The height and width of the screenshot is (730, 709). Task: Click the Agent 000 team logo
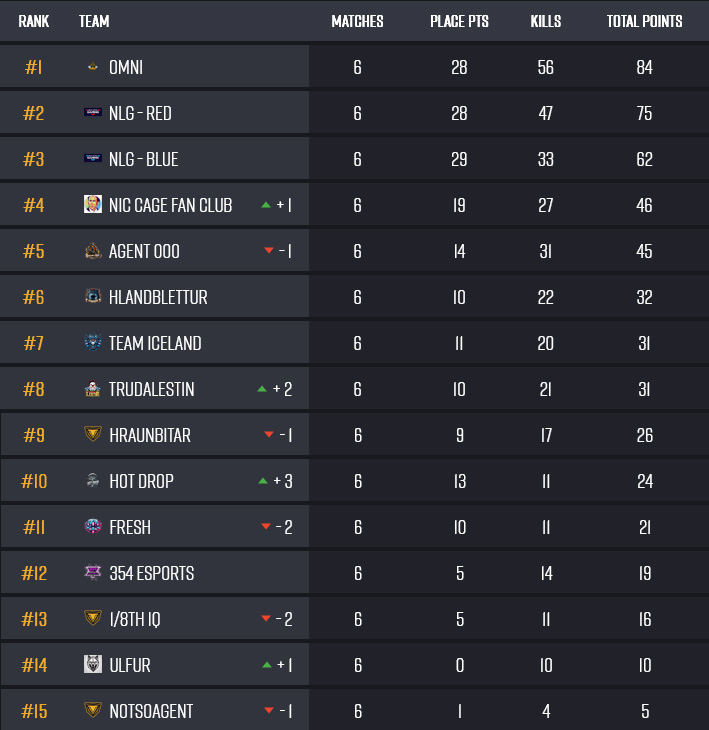pyautogui.click(x=93, y=250)
